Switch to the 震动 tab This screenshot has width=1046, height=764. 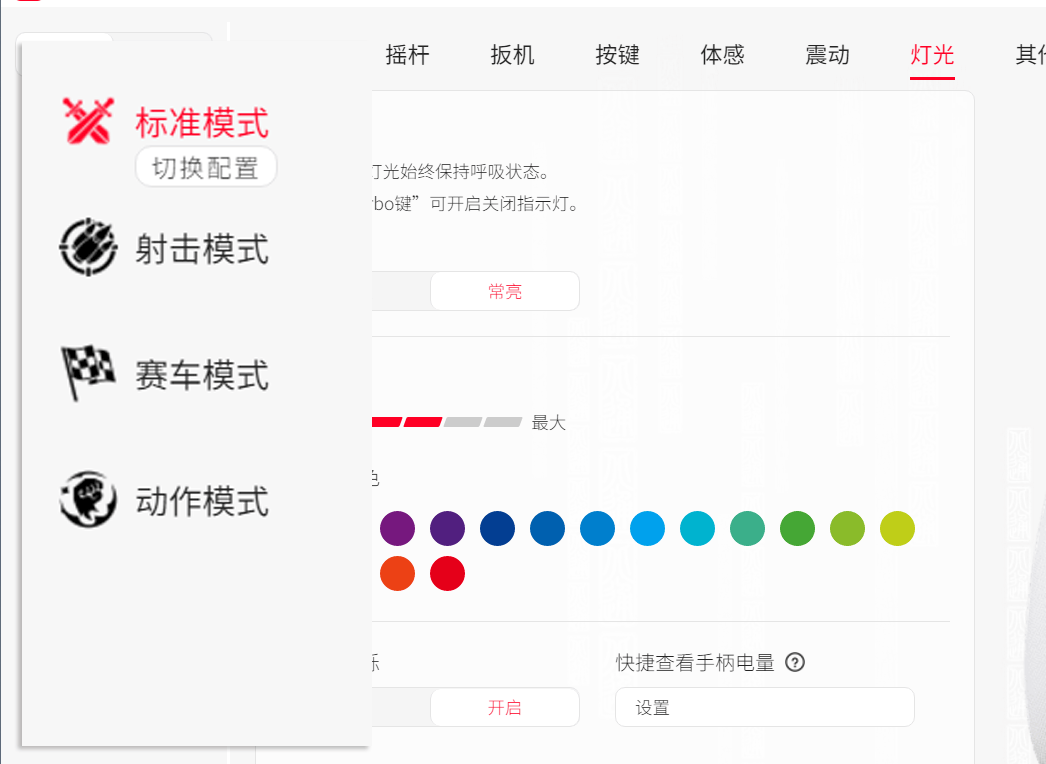tap(827, 56)
